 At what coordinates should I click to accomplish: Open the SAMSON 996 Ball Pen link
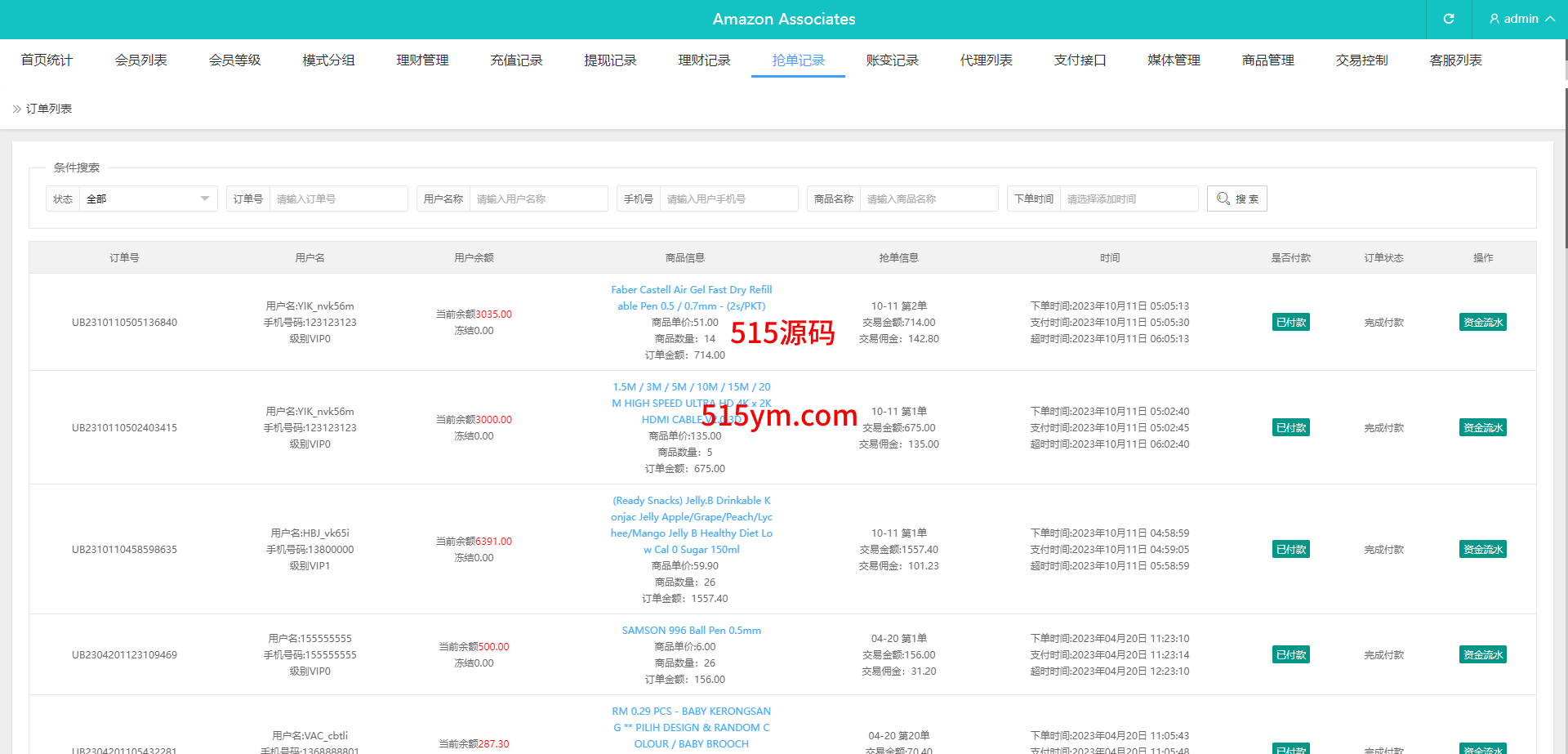[691, 631]
